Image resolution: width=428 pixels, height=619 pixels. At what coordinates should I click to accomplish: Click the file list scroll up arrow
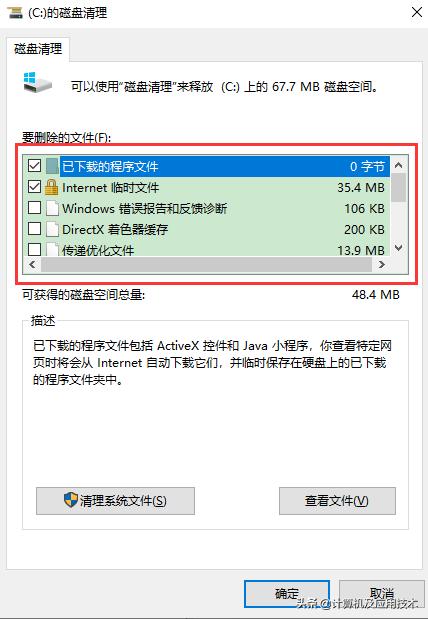(x=399, y=165)
